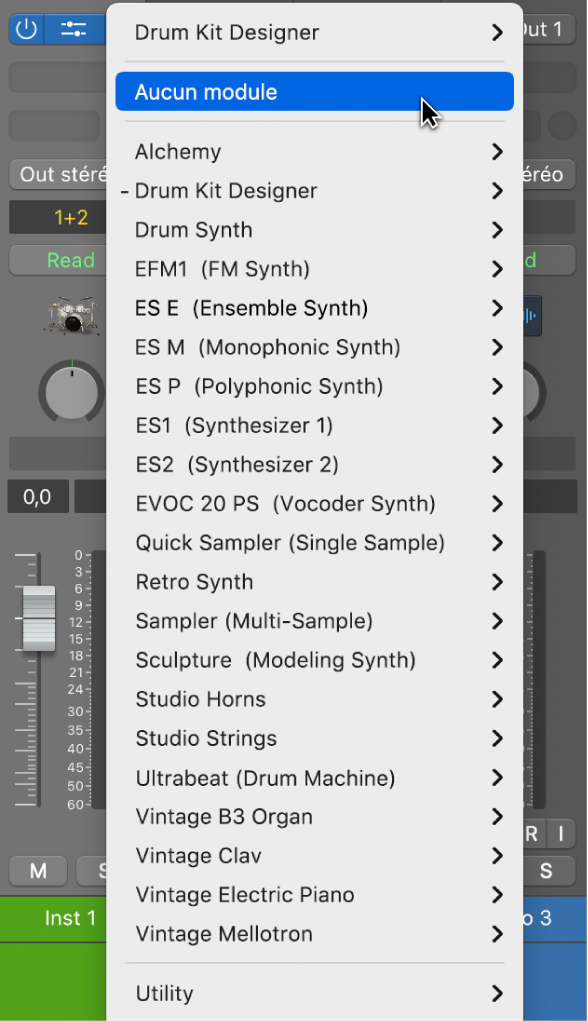This screenshot has width=588, height=1021.
Task: Expand Vintage Mellotron submenu chevron
Action: (x=497, y=934)
